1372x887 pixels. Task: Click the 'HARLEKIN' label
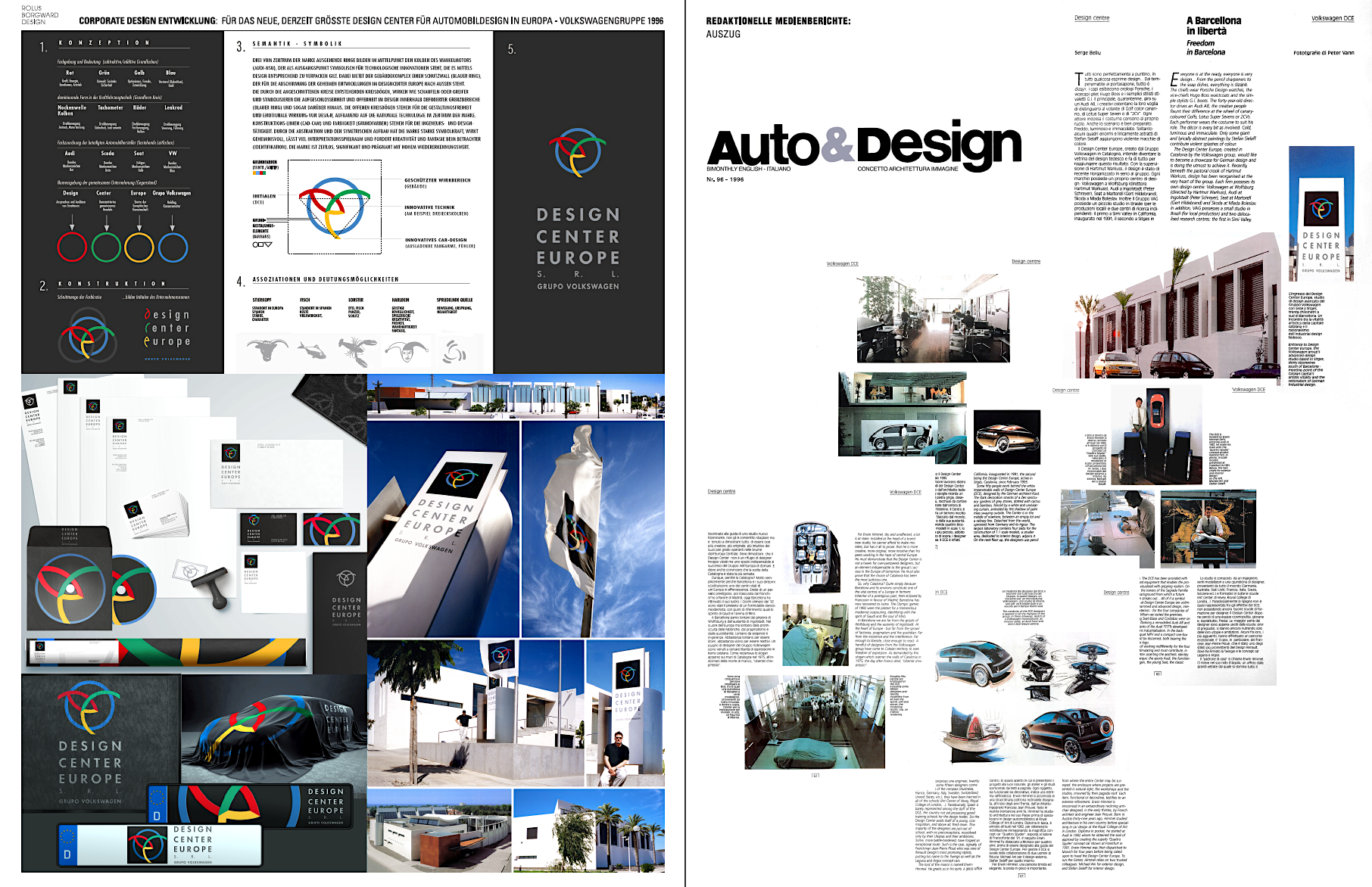pos(401,300)
